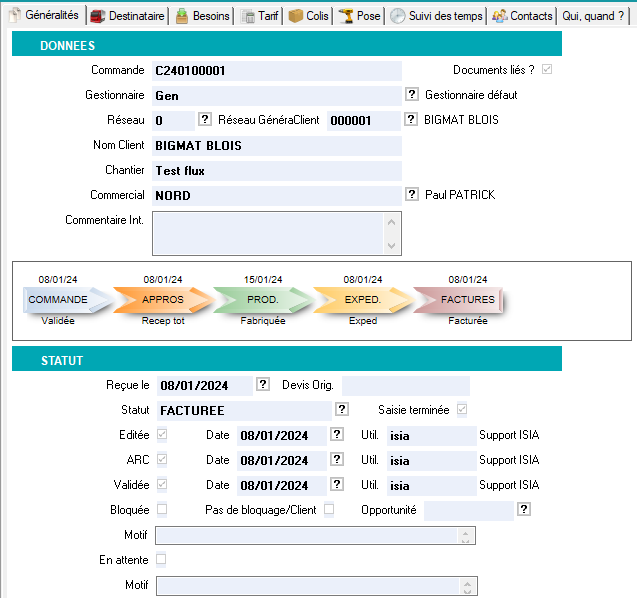Click the date icon on the Validée row

[337, 484]
